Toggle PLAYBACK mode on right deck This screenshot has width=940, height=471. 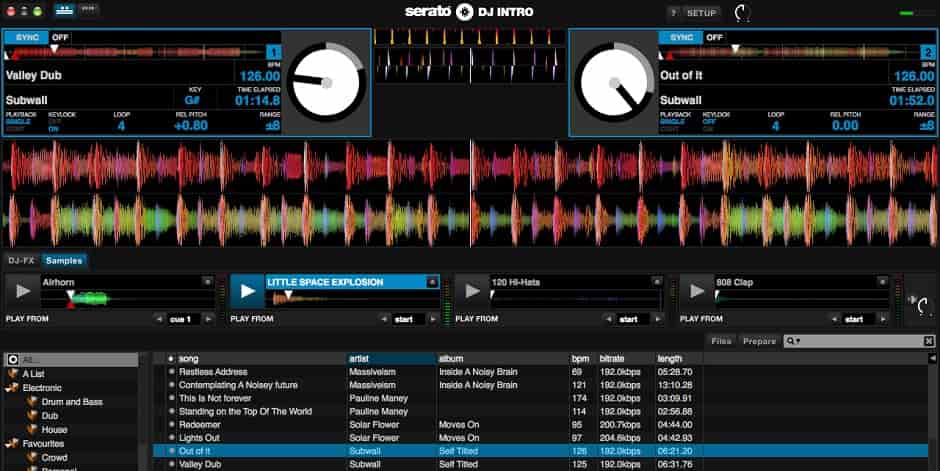point(675,122)
